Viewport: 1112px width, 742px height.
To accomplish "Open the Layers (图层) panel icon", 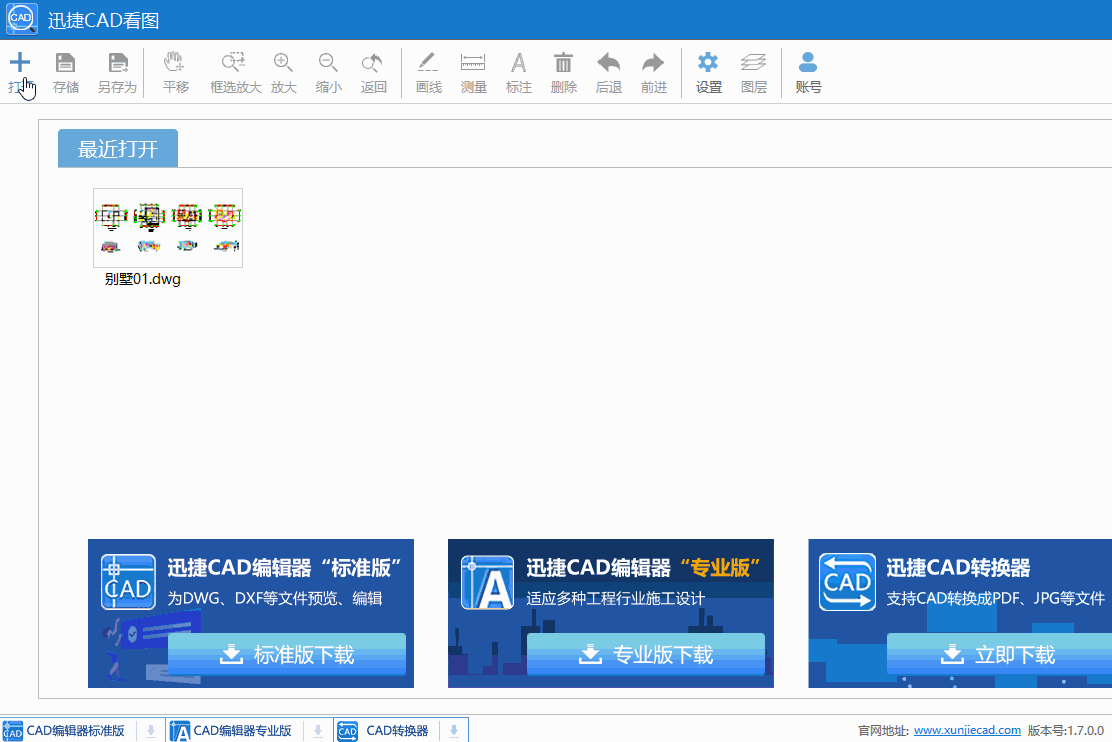I will pyautogui.click(x=753, y=62).
